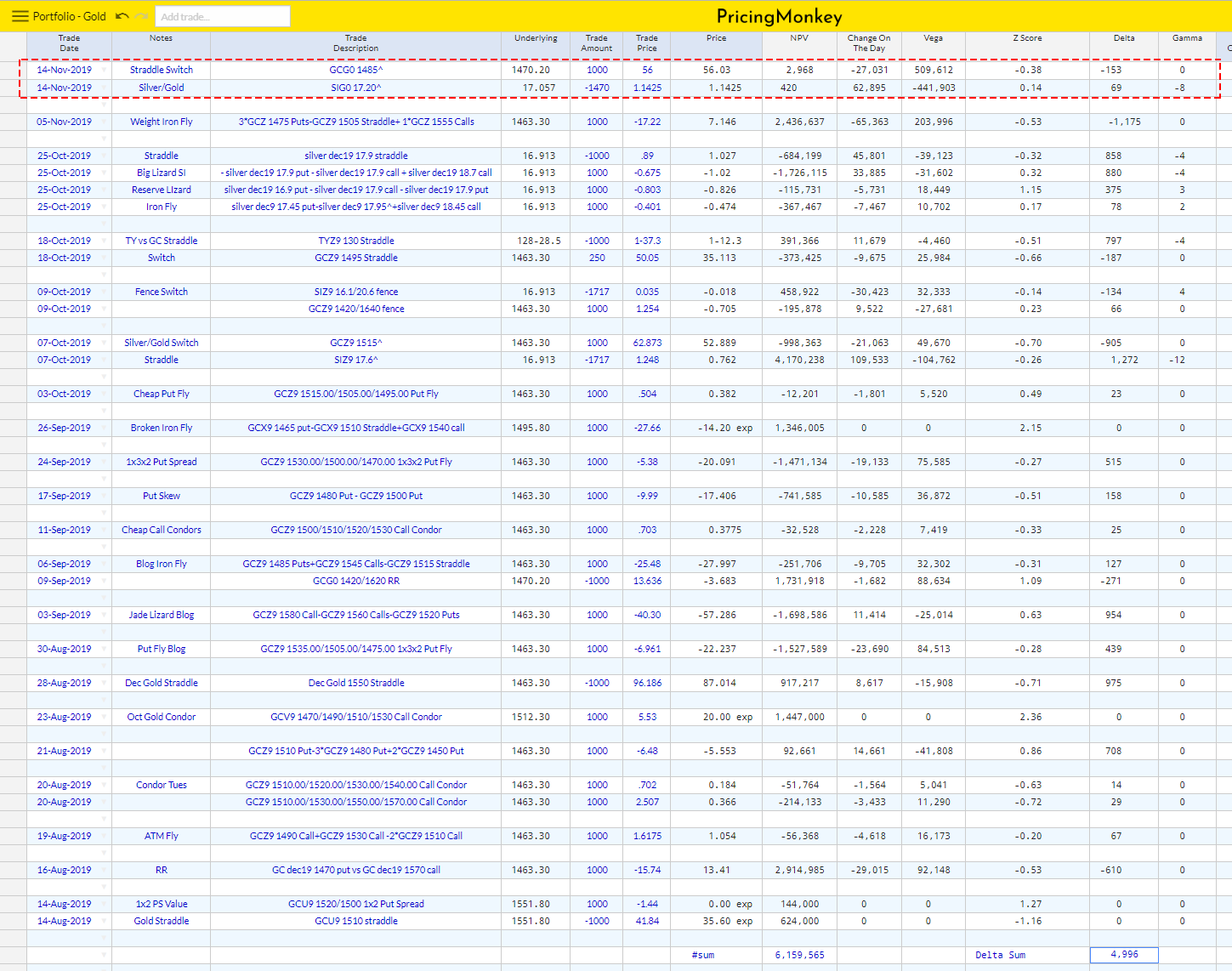1232x971 pixels.
Task: Select the Cheap Put Fly notes cell
Action: click(161, 394)
